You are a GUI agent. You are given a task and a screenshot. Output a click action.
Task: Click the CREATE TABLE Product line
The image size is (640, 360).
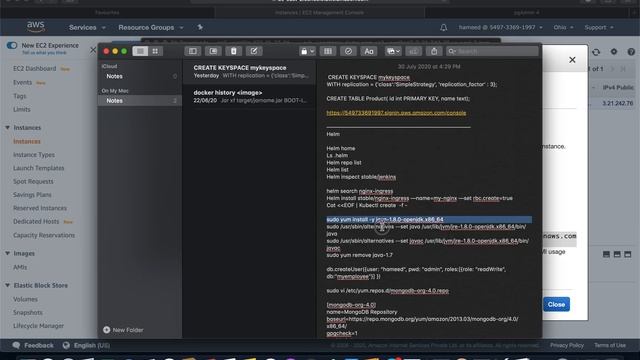398,99
